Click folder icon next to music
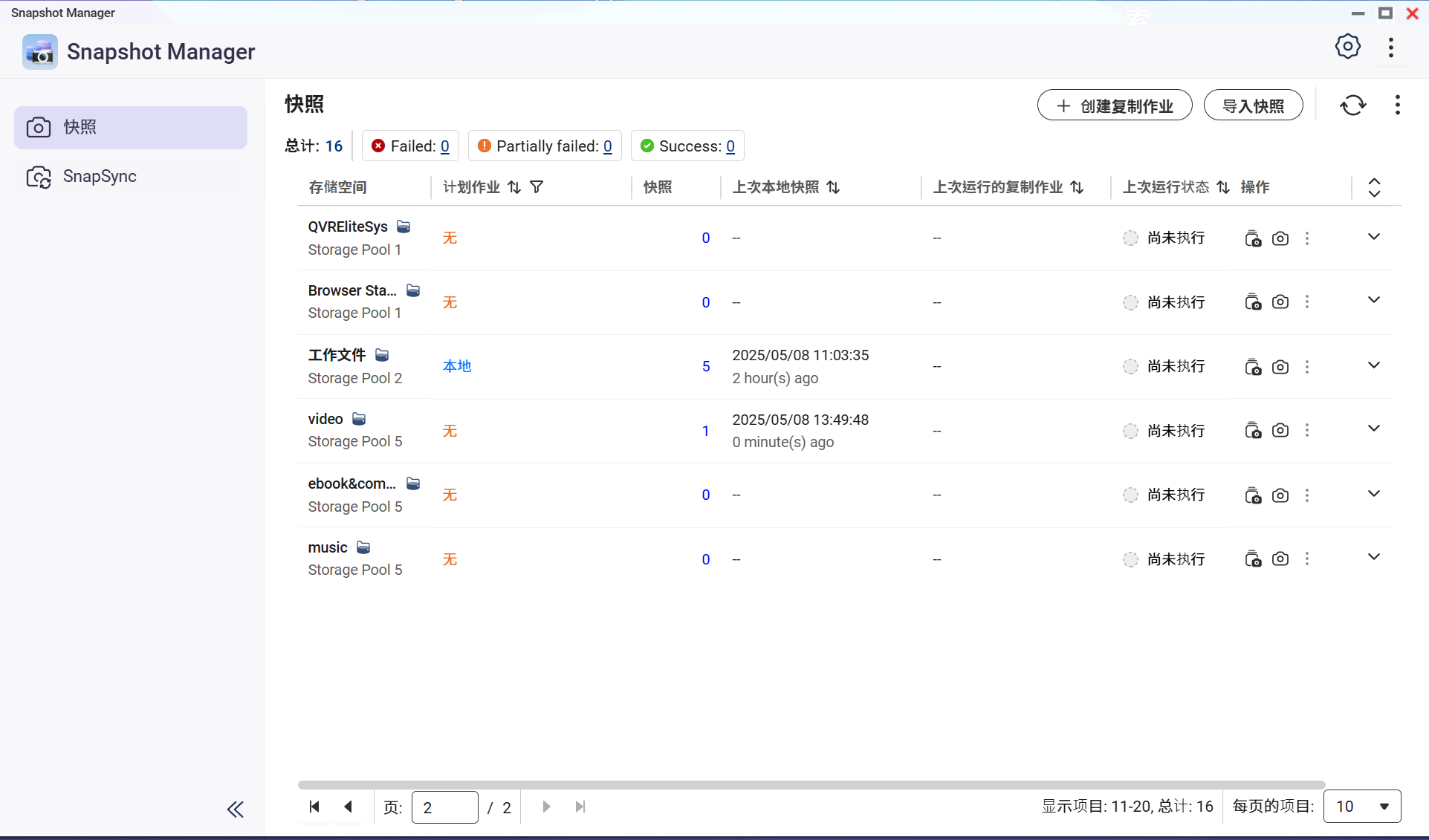 click(x=363, y=547)
